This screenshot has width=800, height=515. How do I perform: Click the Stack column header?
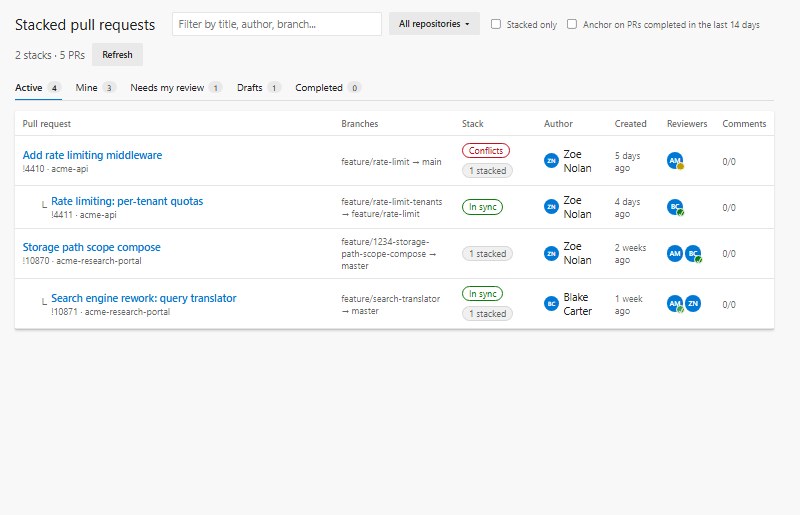click(x=472, y=124)
